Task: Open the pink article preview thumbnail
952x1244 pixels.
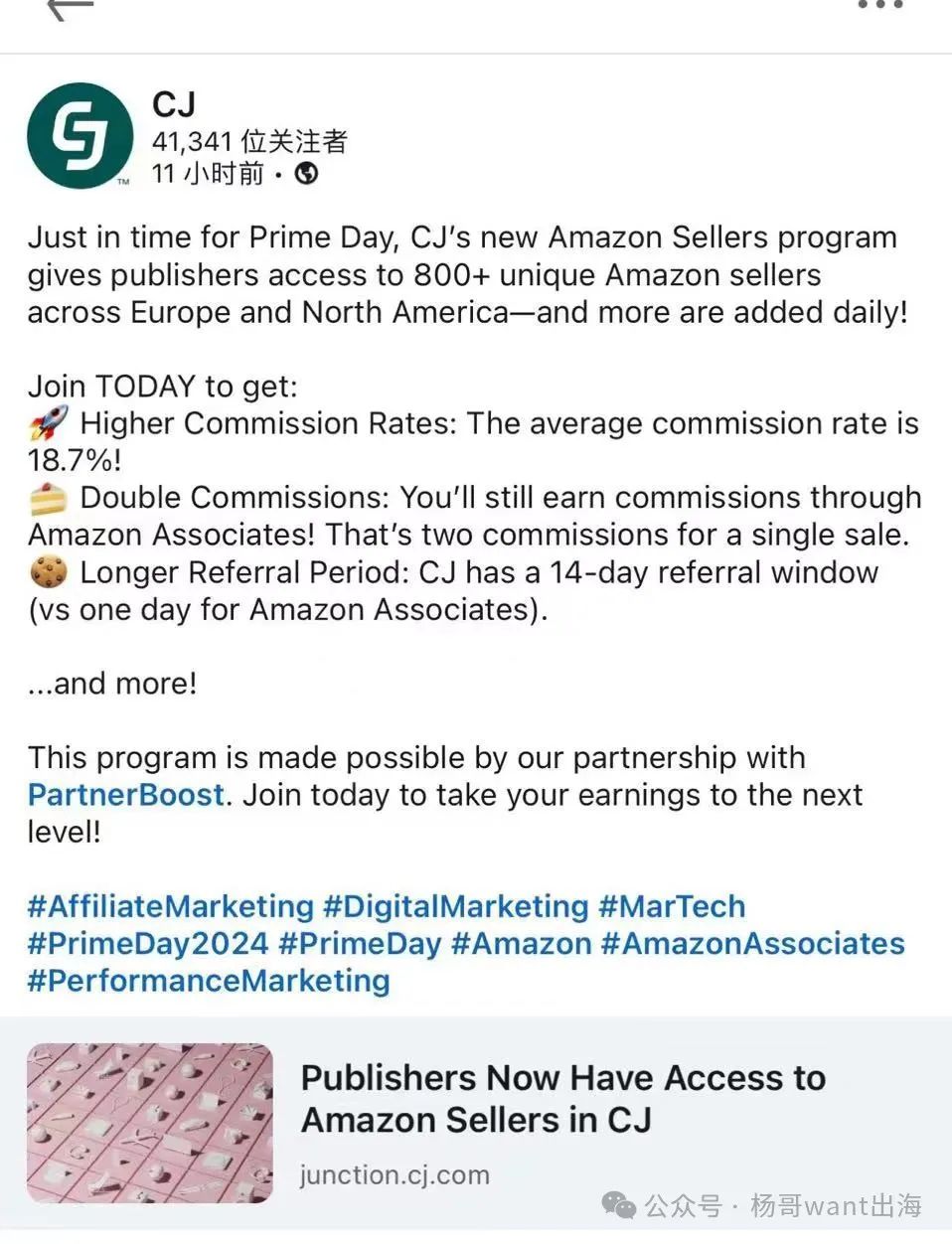Action: click(150, 1122)
